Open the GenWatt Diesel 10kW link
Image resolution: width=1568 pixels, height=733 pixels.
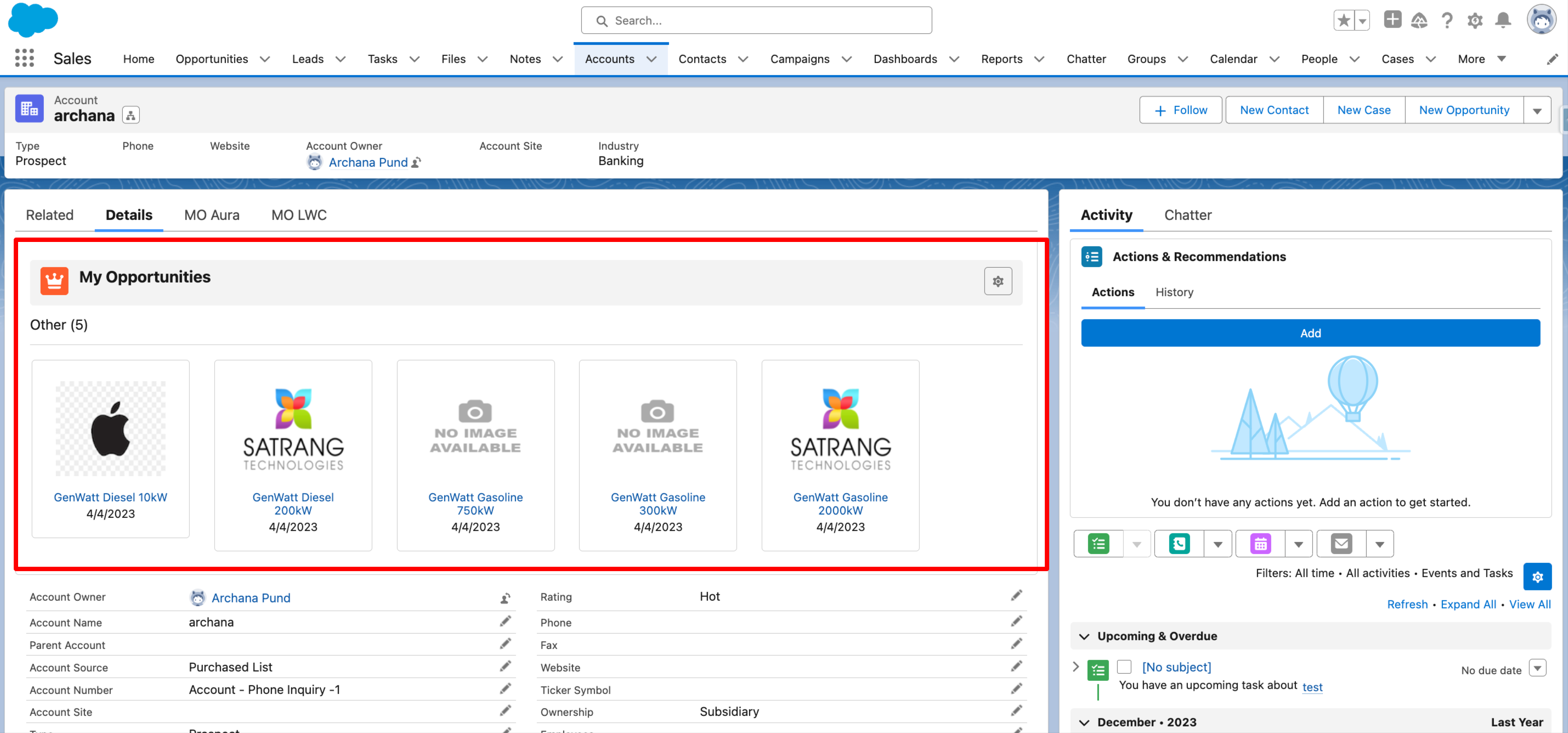click(x=110, y=498)
